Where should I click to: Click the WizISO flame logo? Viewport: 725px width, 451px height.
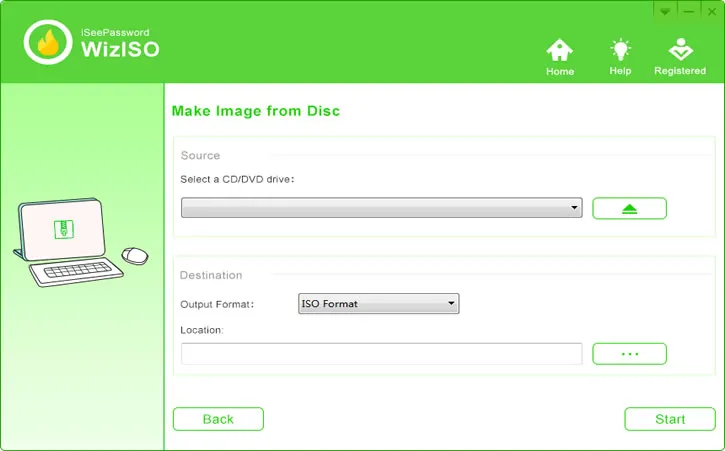(47, 42)
